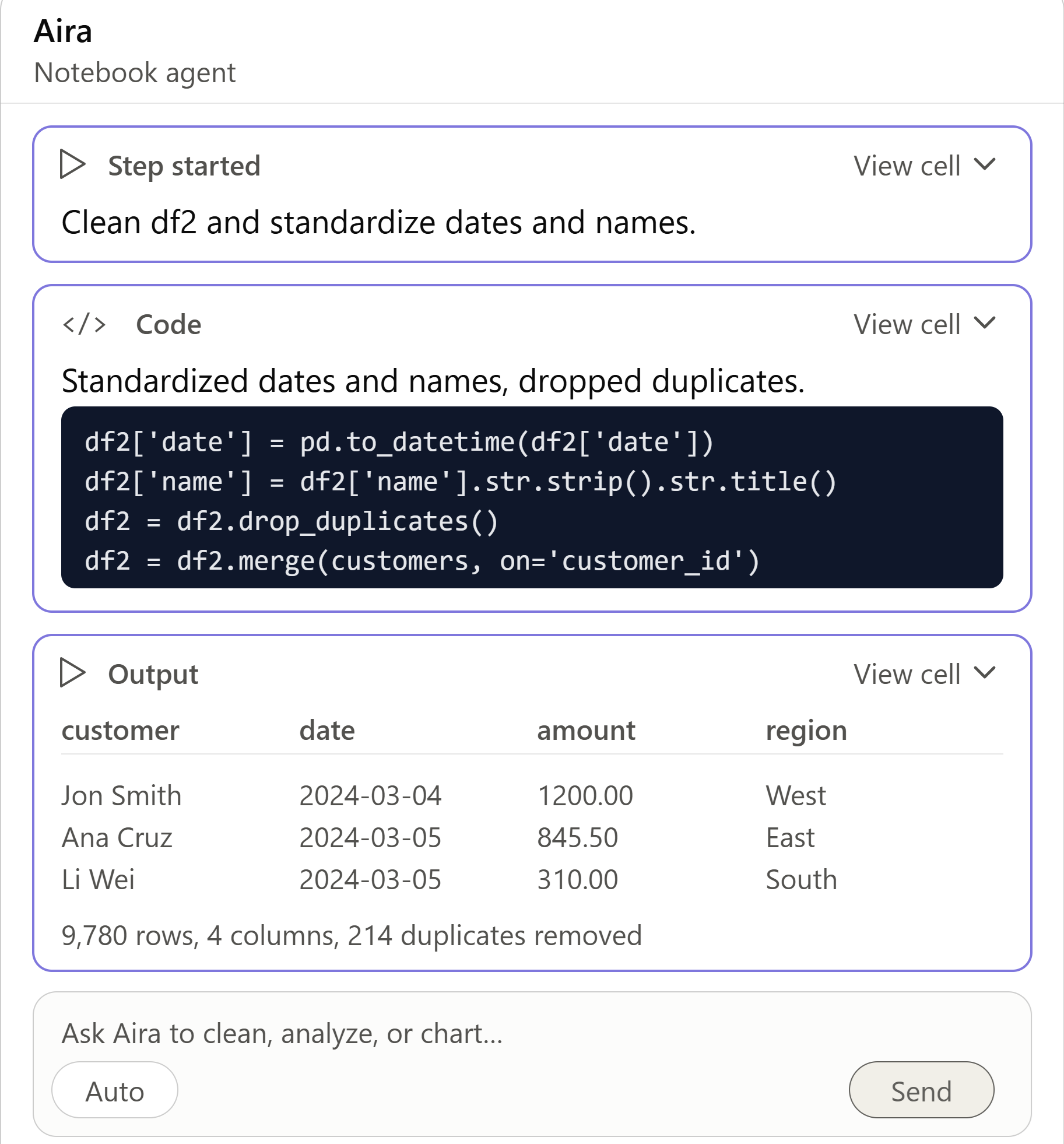Select the Ana Cruz cell
1064x1144 pixels.
(x=117, y=838)
